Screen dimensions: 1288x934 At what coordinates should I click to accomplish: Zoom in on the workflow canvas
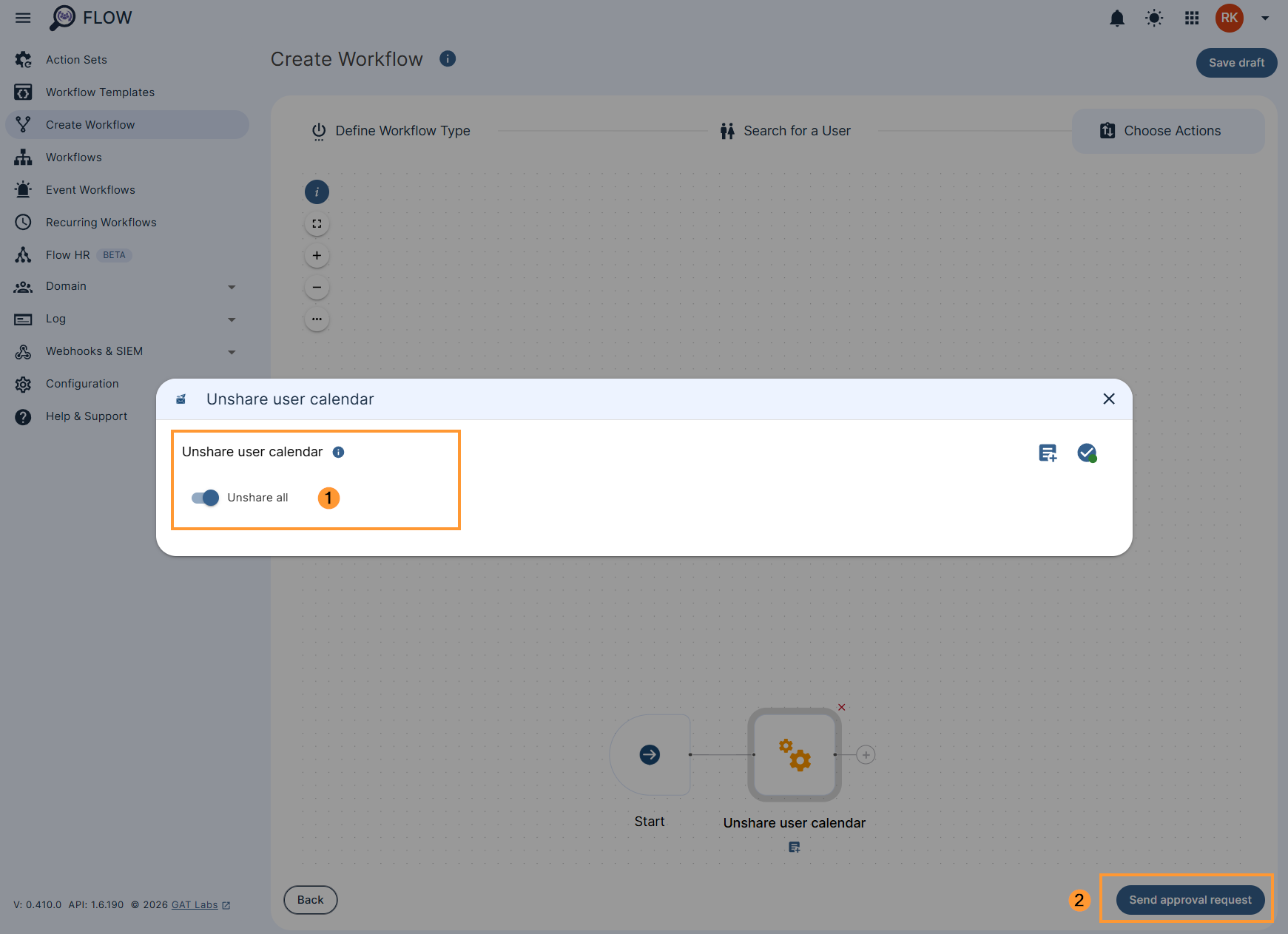317,255
